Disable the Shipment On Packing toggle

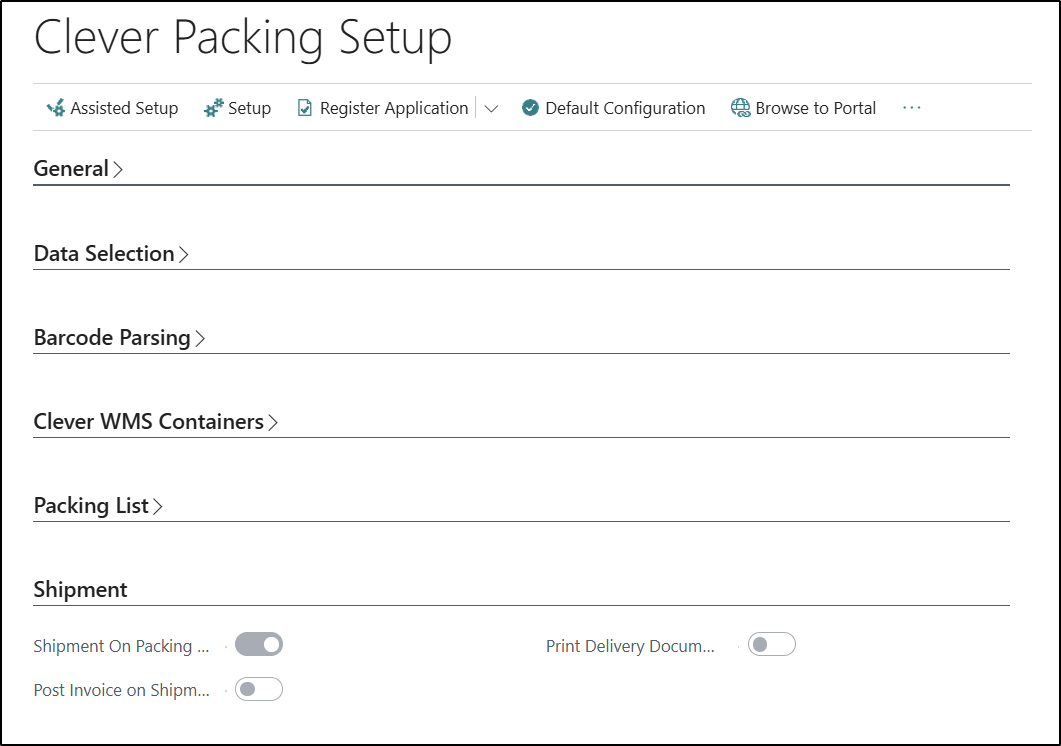(x=259, y=645)
